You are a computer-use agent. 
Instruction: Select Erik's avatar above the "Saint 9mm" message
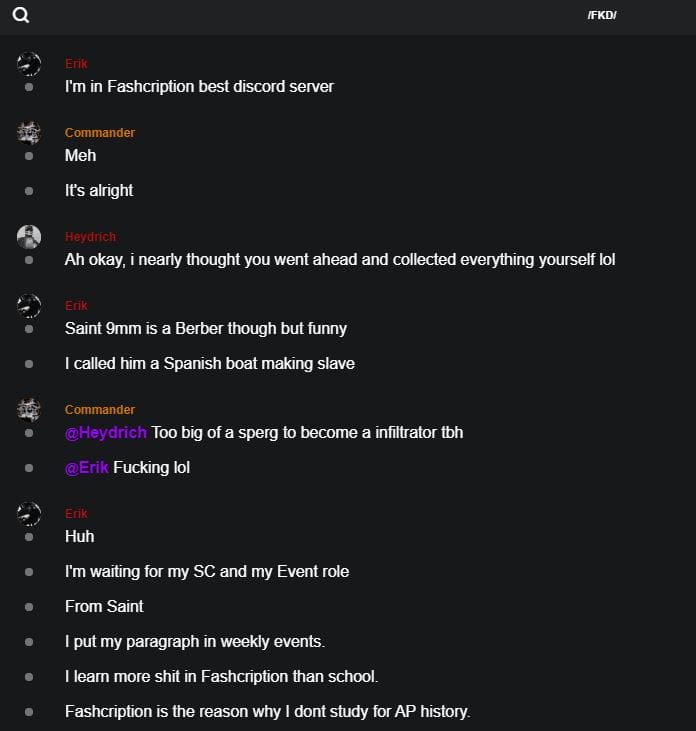point(29,305)
